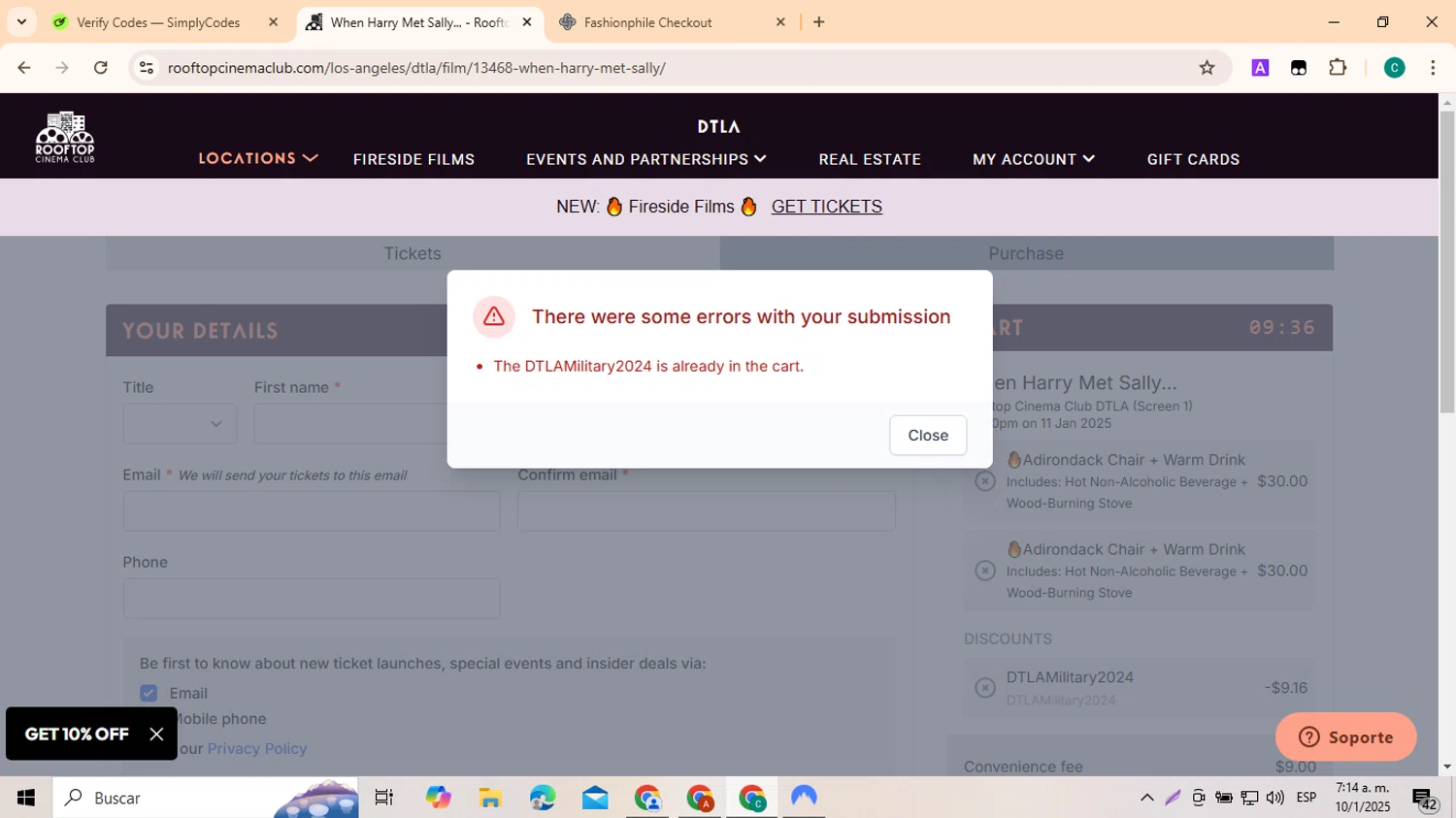This screenshot has width=1456, height=818.
Task: Open the Title dropdown selector
Action: tap(180, 424)
